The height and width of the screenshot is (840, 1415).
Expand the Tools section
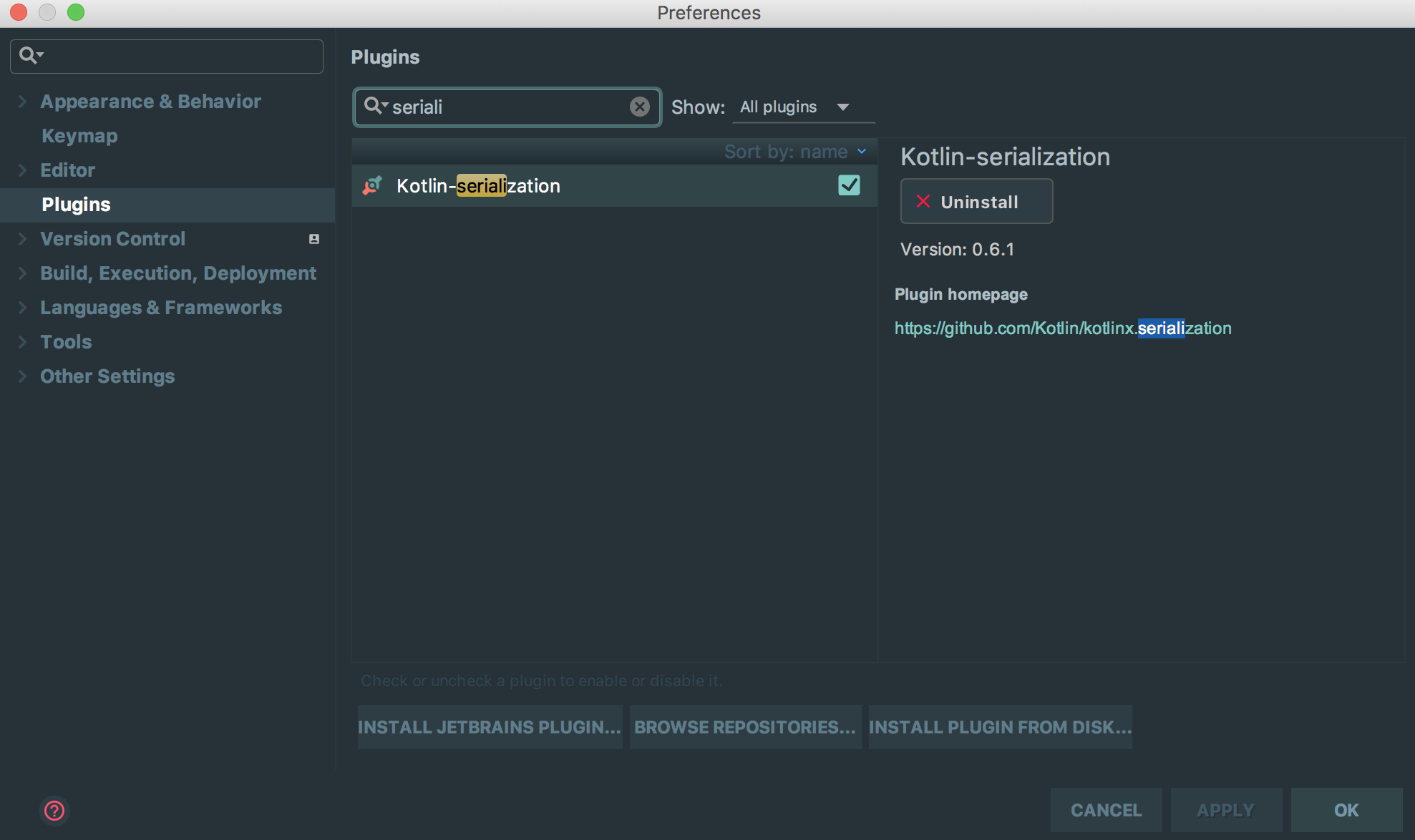(22, 342)
